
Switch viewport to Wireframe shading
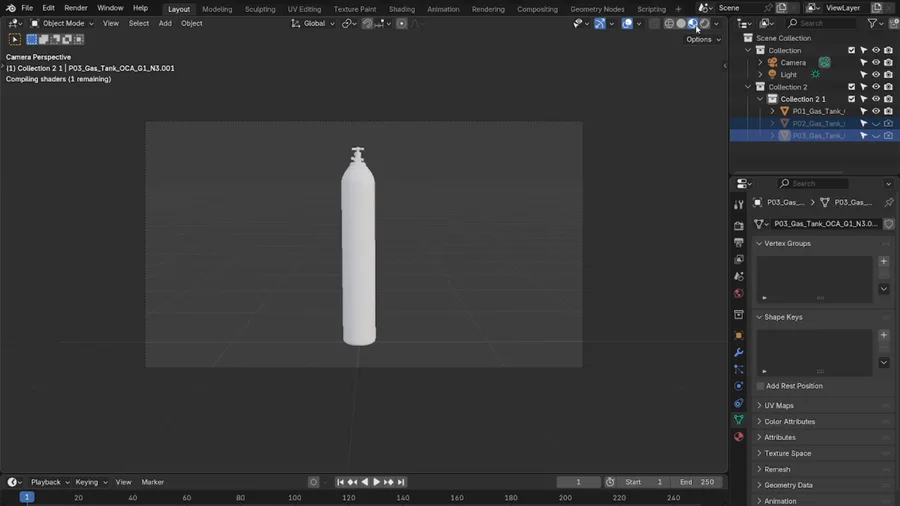coord(669,24)
